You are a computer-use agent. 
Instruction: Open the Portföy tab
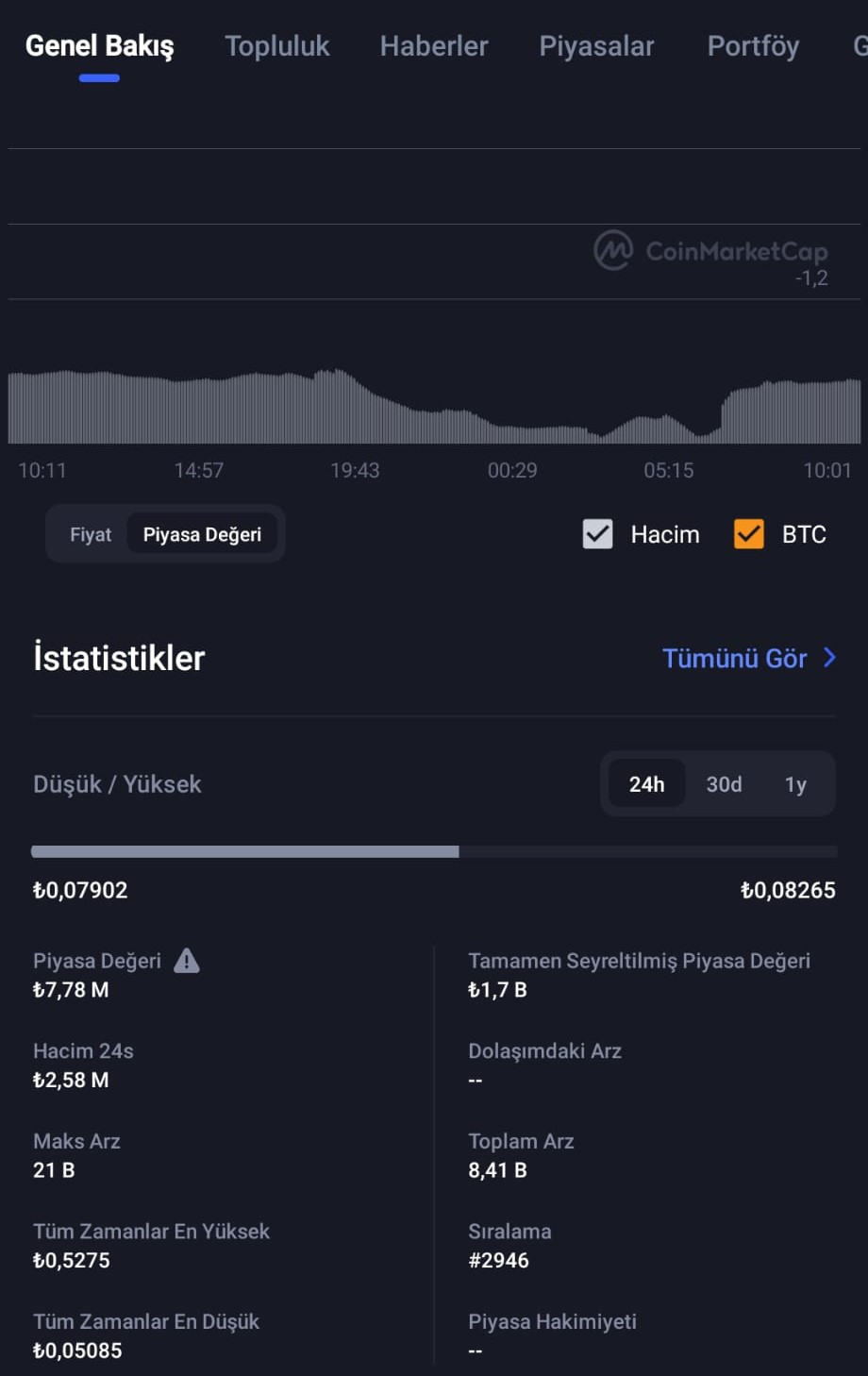pos(753,46)
